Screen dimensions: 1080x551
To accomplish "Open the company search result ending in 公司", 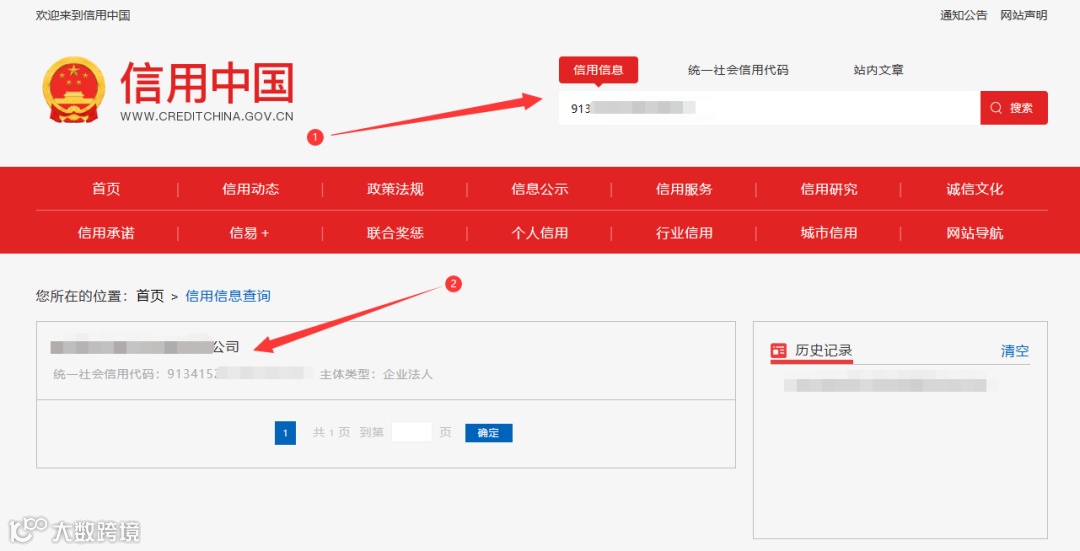I will [145, 346].
